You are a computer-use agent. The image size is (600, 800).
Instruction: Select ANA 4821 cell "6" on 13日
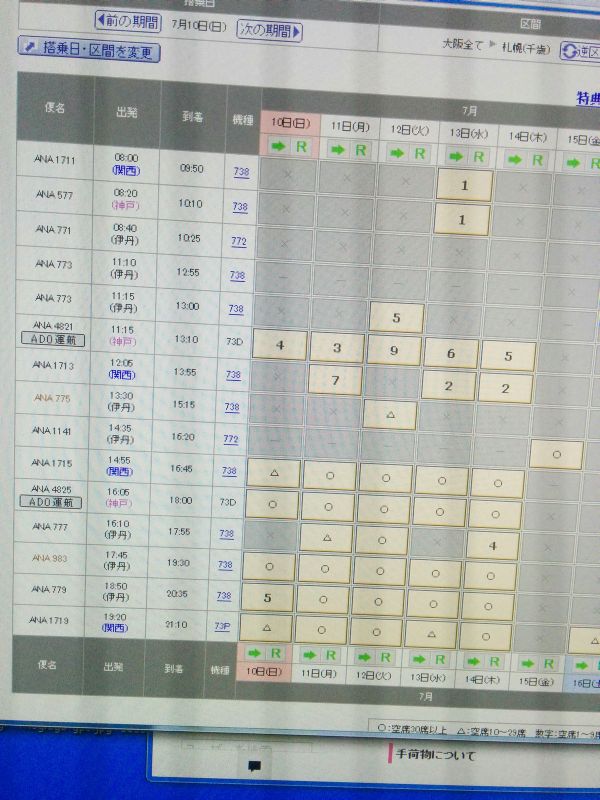point(451,354)
